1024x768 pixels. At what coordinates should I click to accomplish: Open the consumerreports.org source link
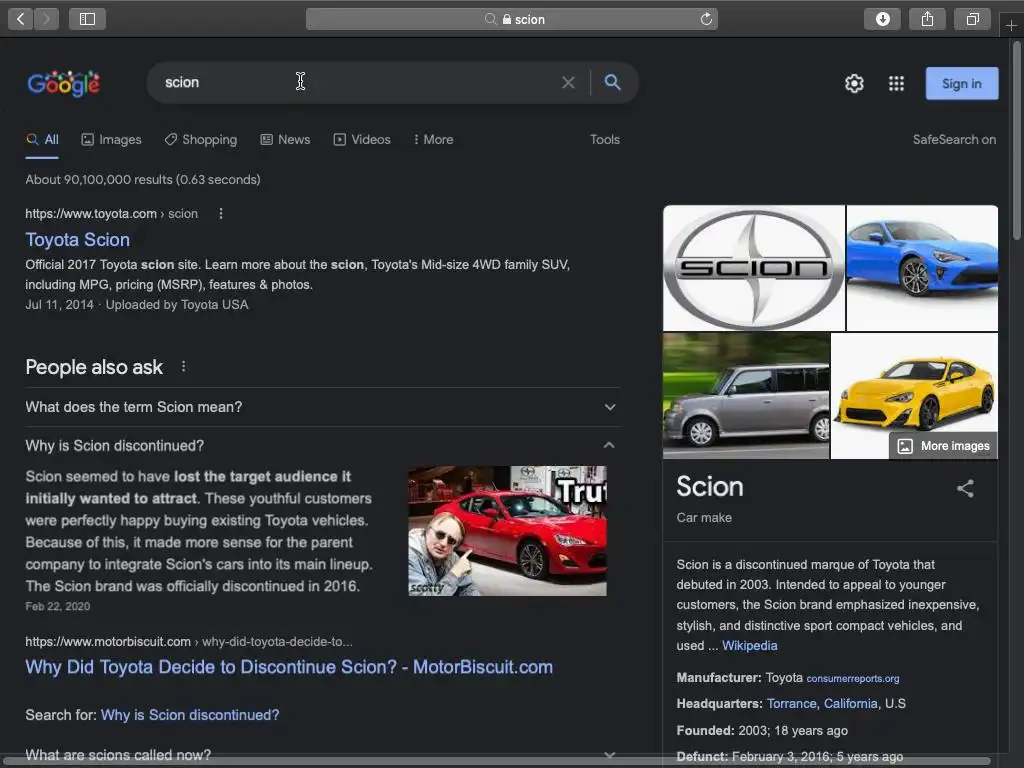pos(853,679)
